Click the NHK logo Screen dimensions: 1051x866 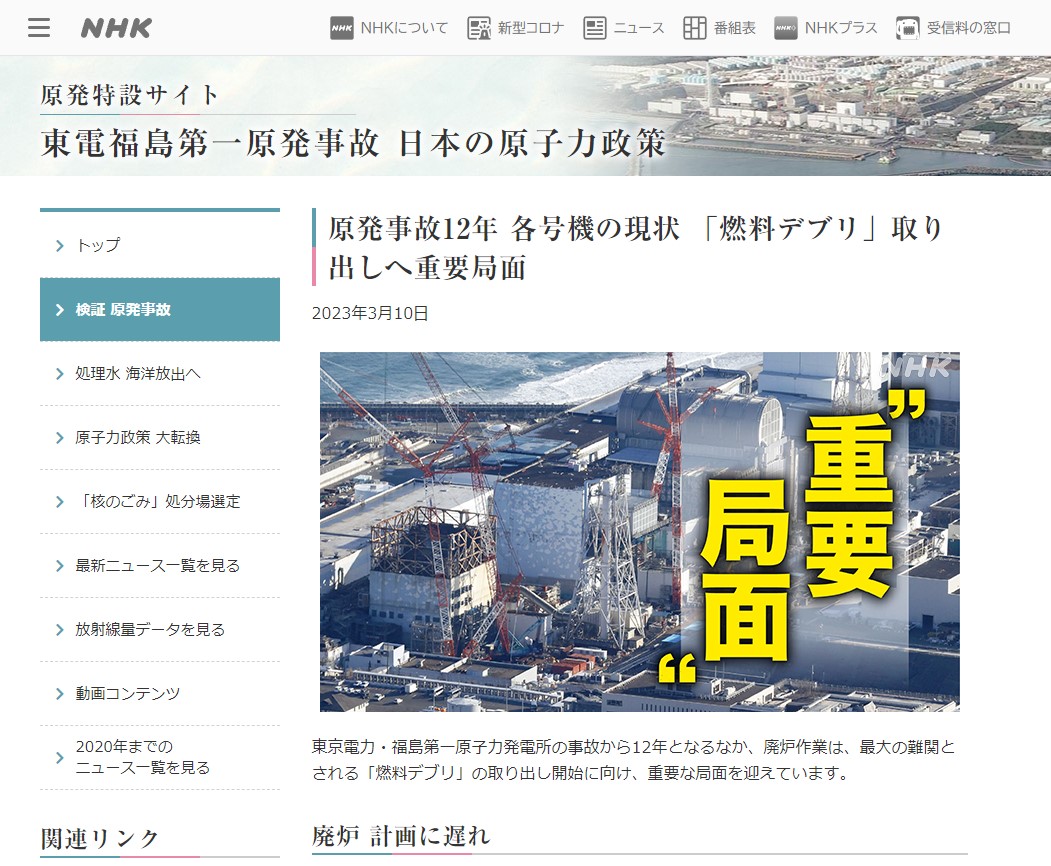pyautogui.click(x=117, y=27)
